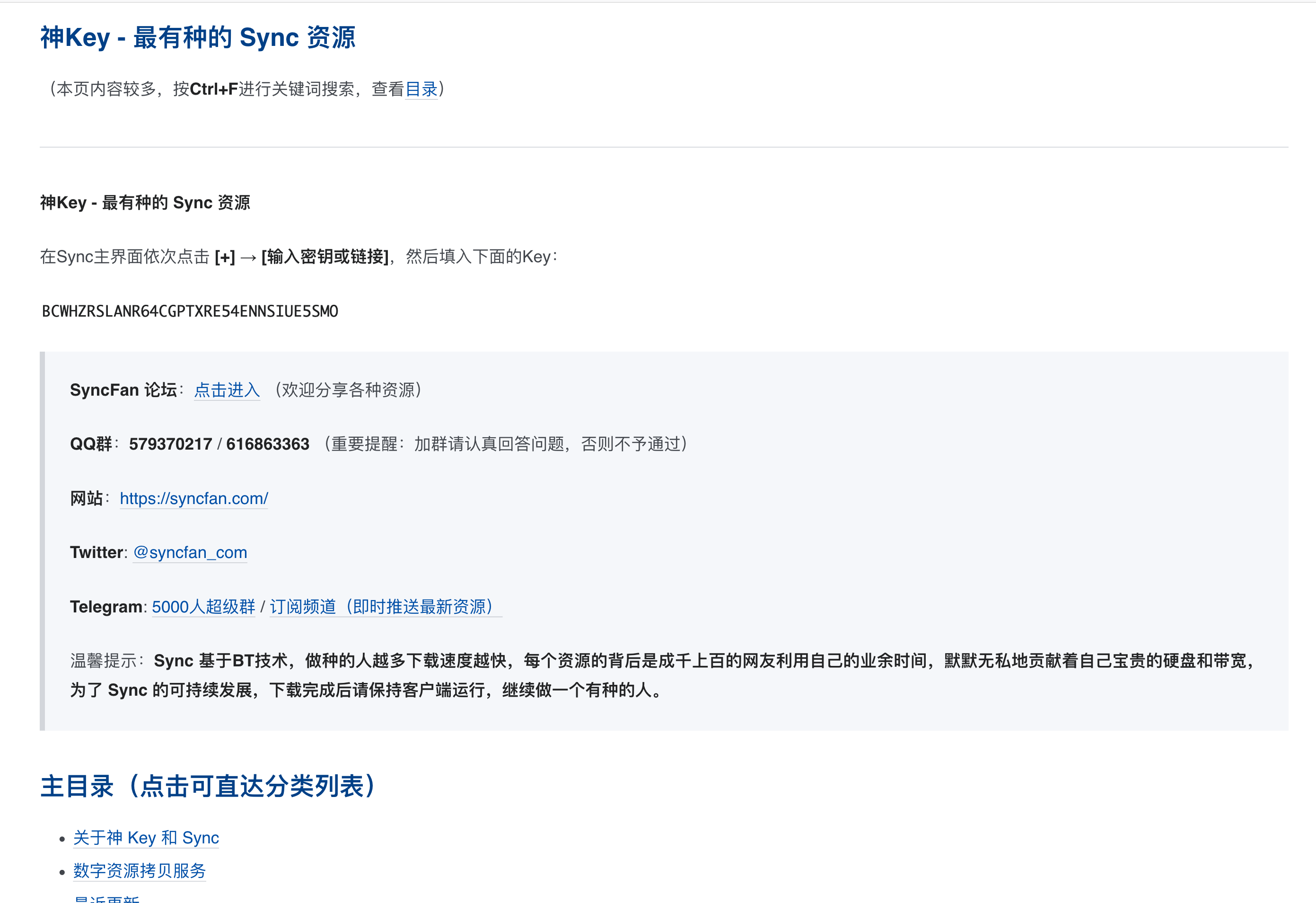Open the 订阅频道（即时推送最新资源）link
Image resolution: width=1316 pixels, height=903 pixels.
386,607
